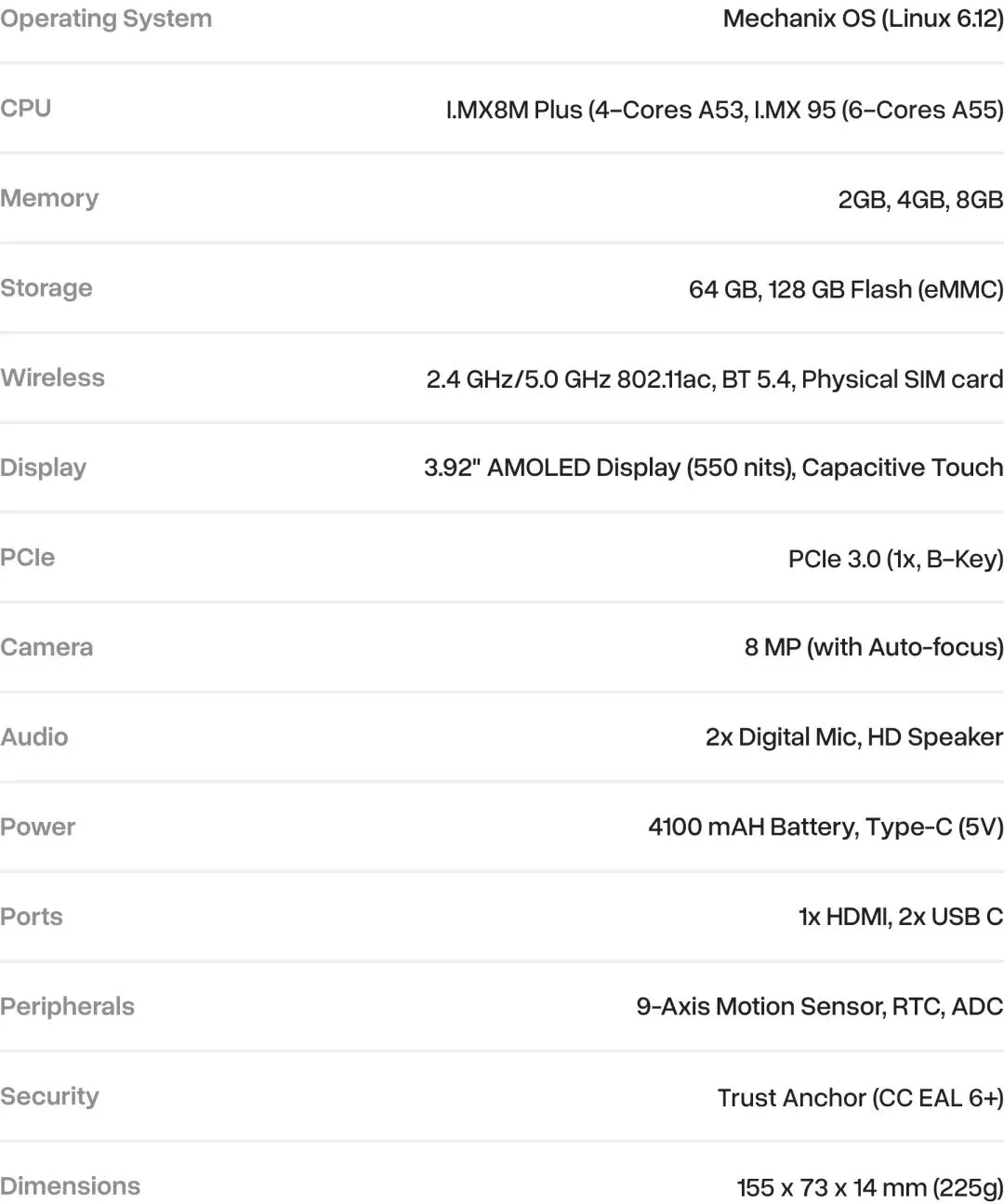Click the PCIe 3.0 (1x, B-Key) value
This screenshot has height=1204, width=1004.
(x=895, y=559)
